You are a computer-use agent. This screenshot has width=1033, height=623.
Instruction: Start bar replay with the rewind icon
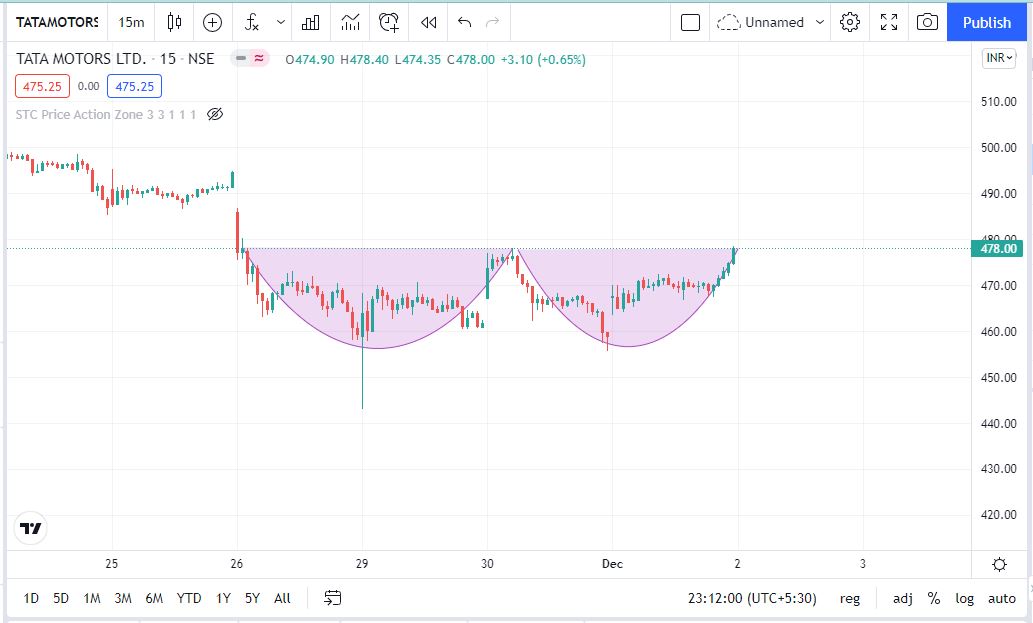point(428,22)
